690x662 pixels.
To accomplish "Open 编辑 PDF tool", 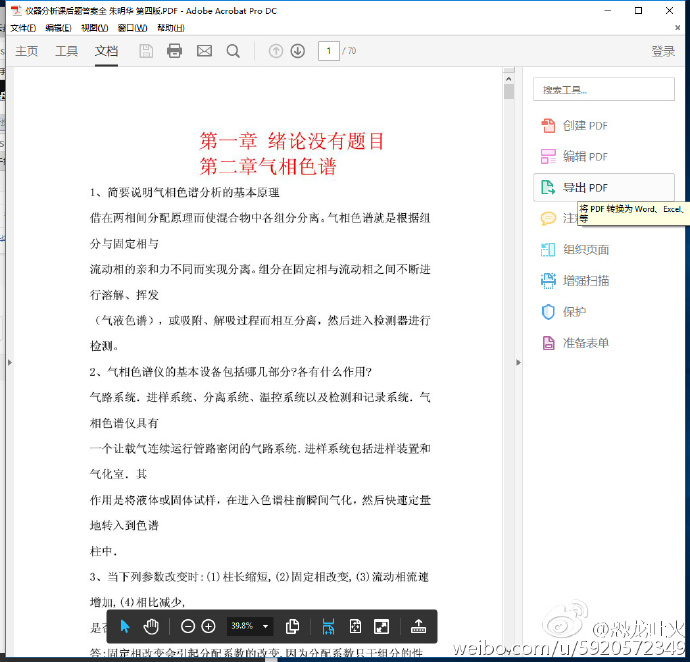I will coord(585,157).
